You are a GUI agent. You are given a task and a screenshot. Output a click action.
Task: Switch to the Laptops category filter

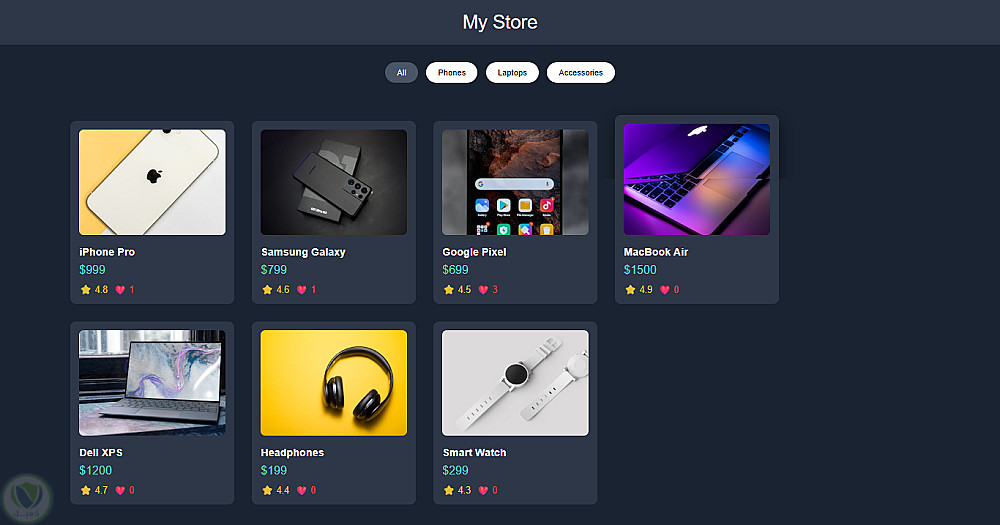[x=512, y=73]
